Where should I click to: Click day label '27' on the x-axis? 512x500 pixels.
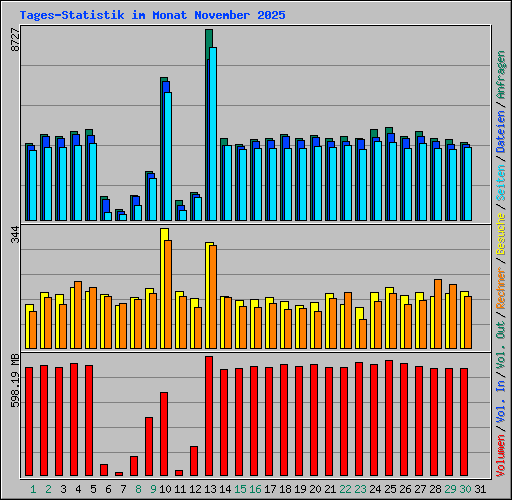tap(420, 489)
